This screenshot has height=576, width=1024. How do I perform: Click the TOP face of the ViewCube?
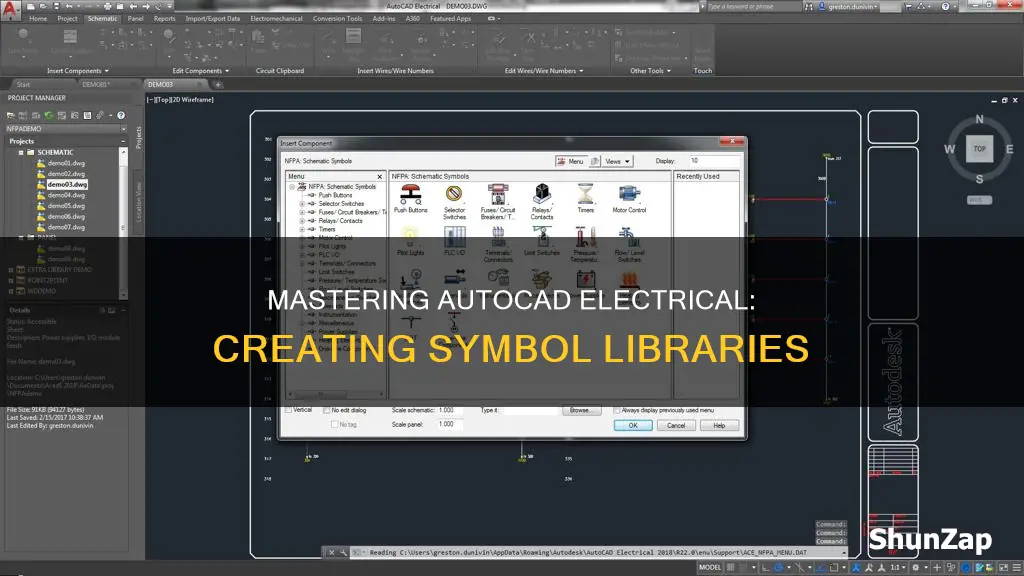979,149
